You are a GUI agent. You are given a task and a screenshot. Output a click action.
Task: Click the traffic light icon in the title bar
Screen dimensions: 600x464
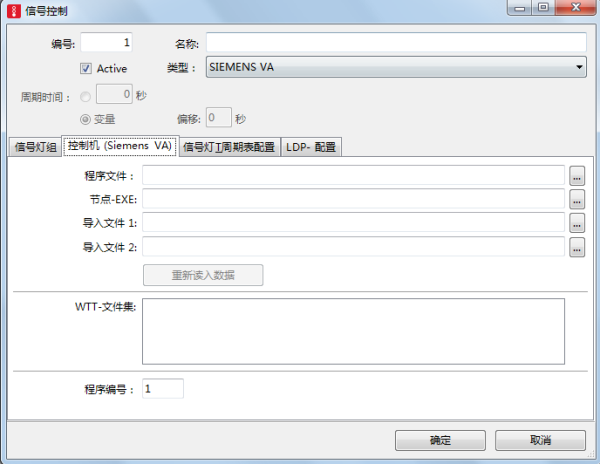tap(14, 11)
